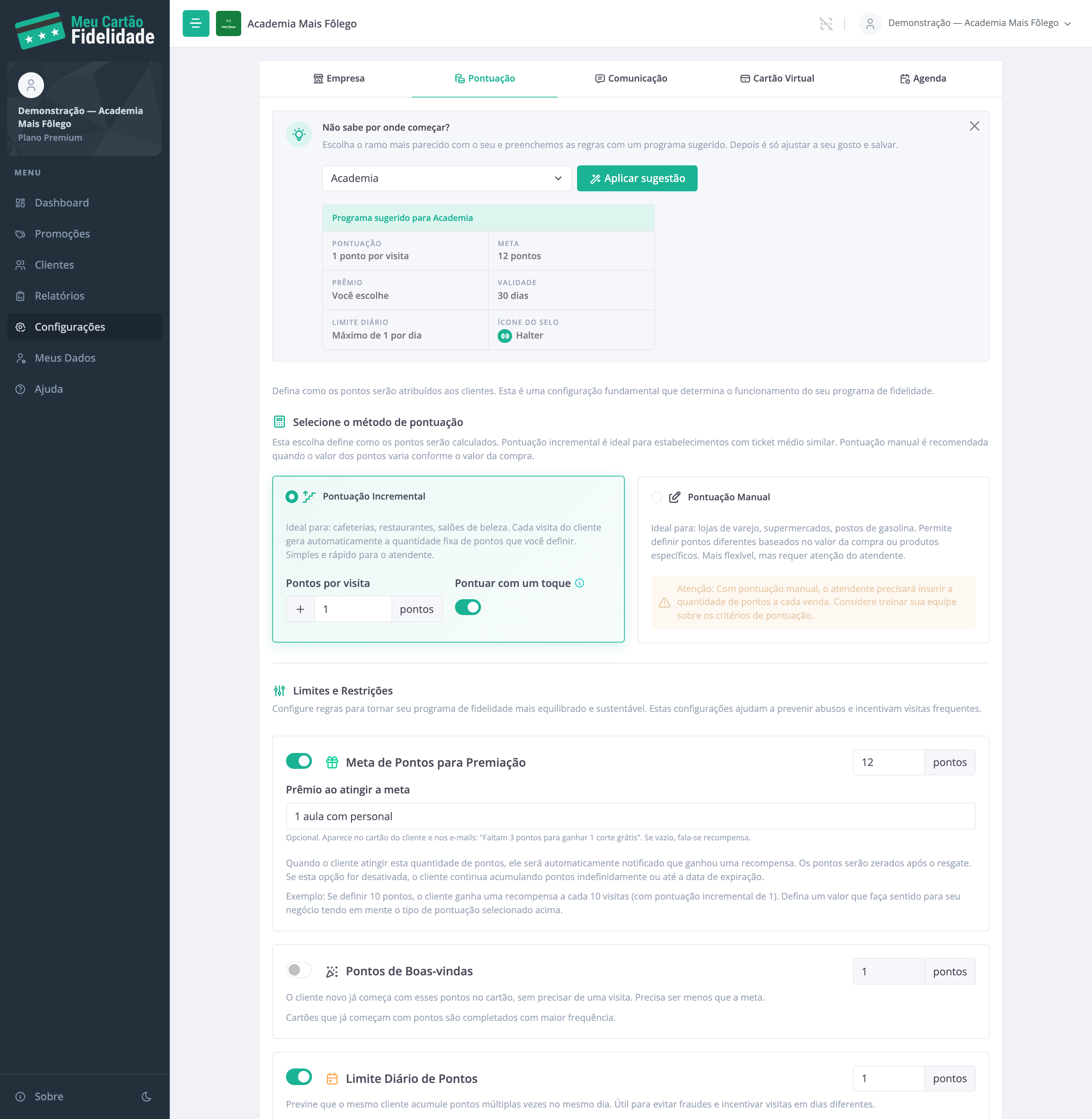The height and width of the screenshot is (1119, 1092).
Task: Toggle dark mode moon icon
Action: (x=146, y=1096)
